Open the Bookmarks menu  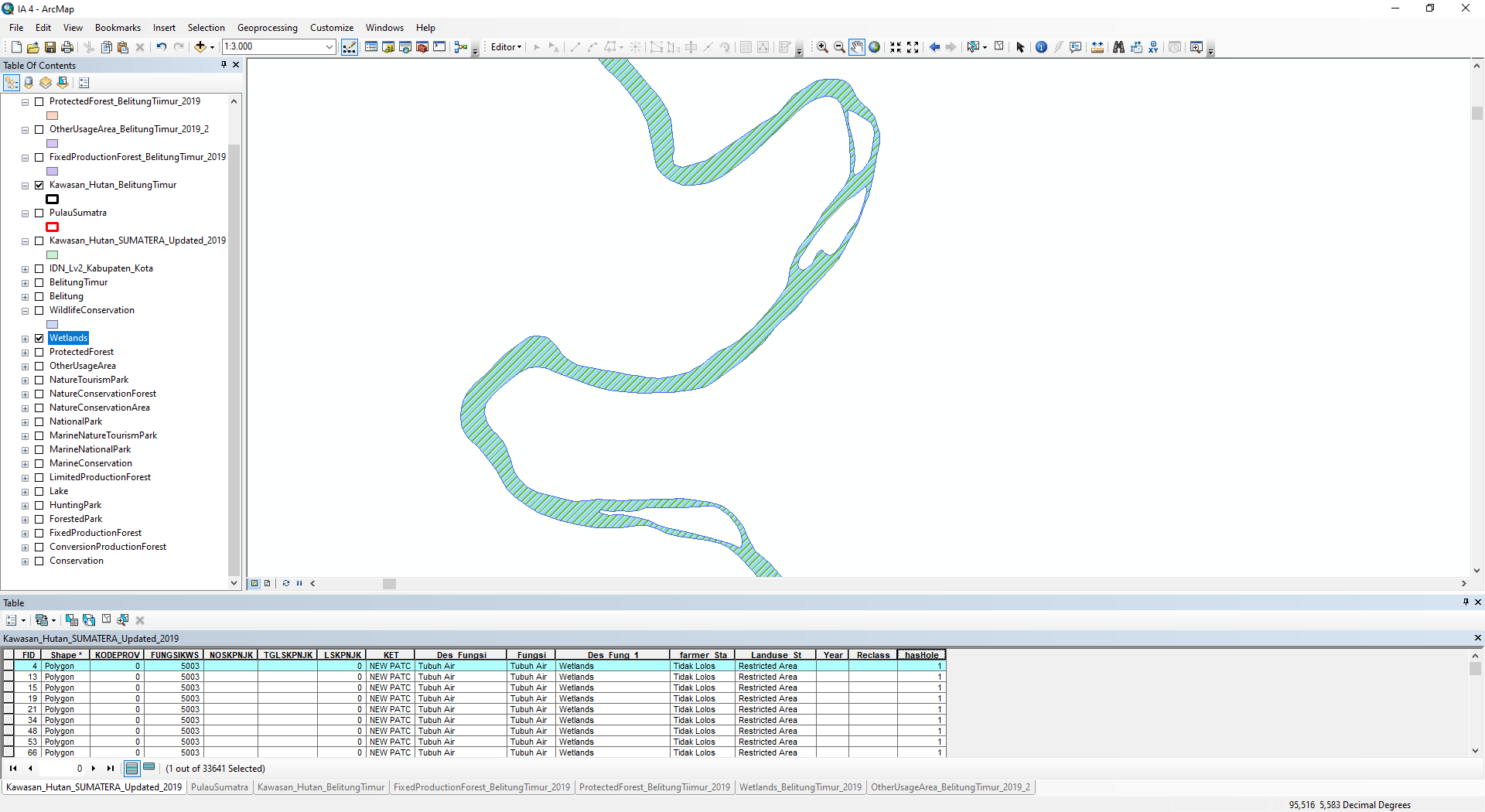coord(118,28)
